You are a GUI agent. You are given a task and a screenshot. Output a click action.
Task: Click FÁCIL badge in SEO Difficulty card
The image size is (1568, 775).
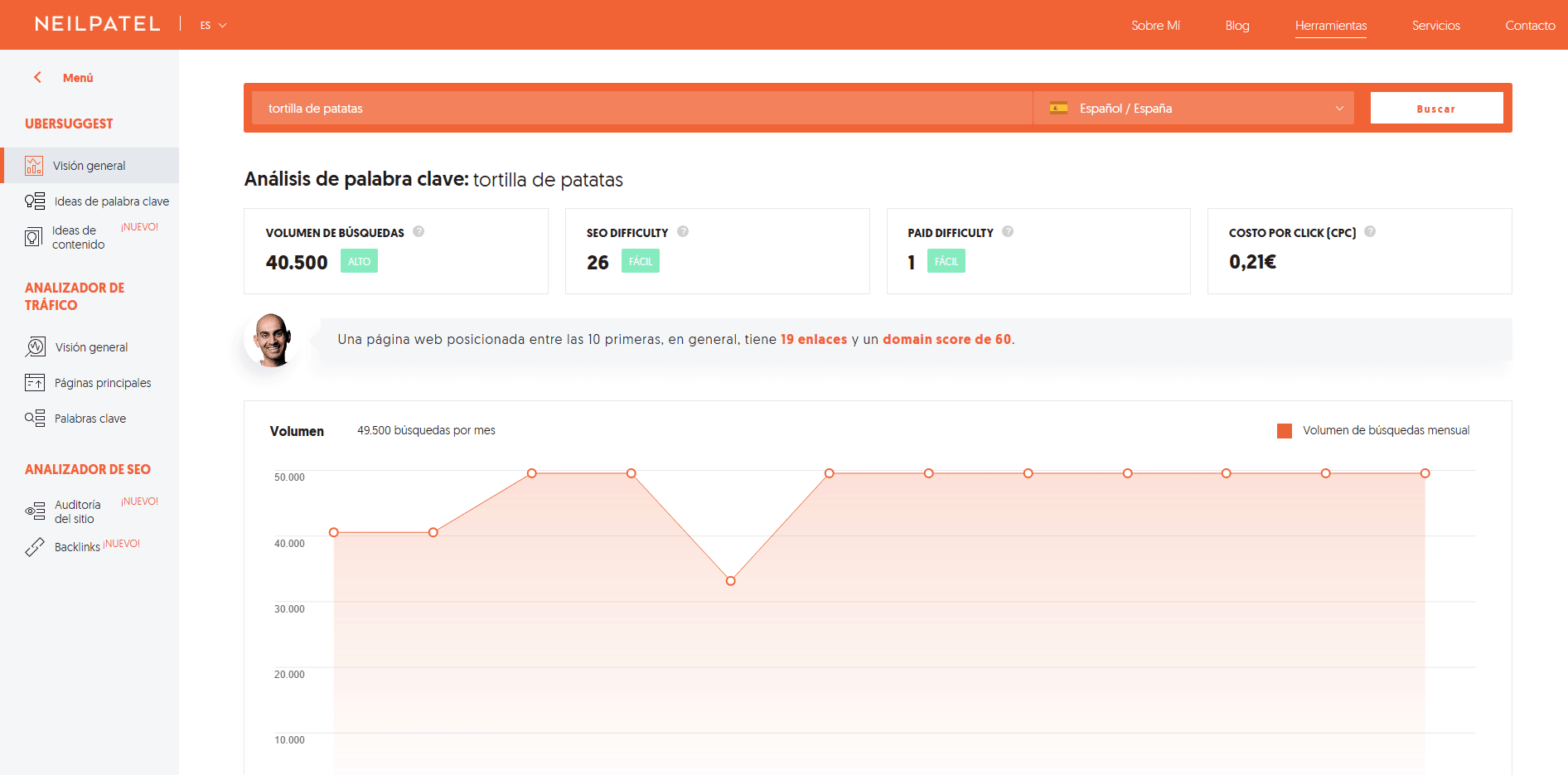[x=641, y=261]
